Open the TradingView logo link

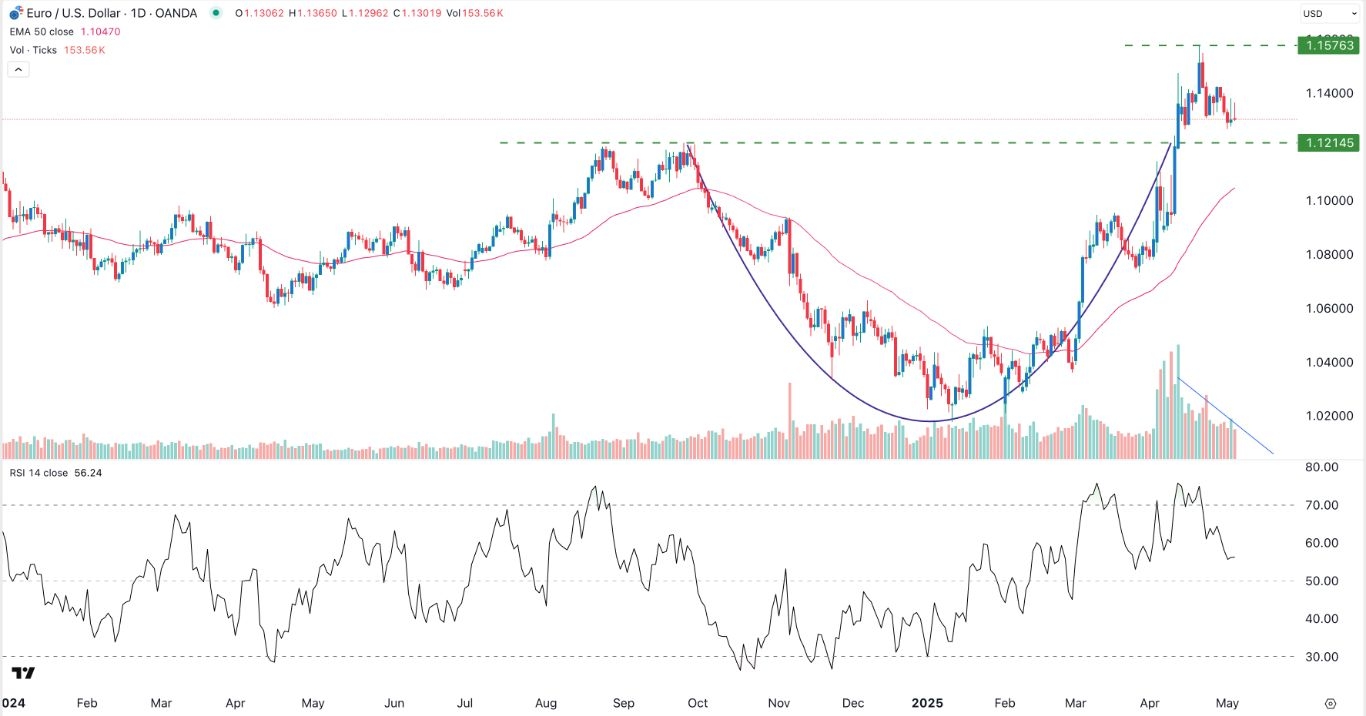[23, 673]
